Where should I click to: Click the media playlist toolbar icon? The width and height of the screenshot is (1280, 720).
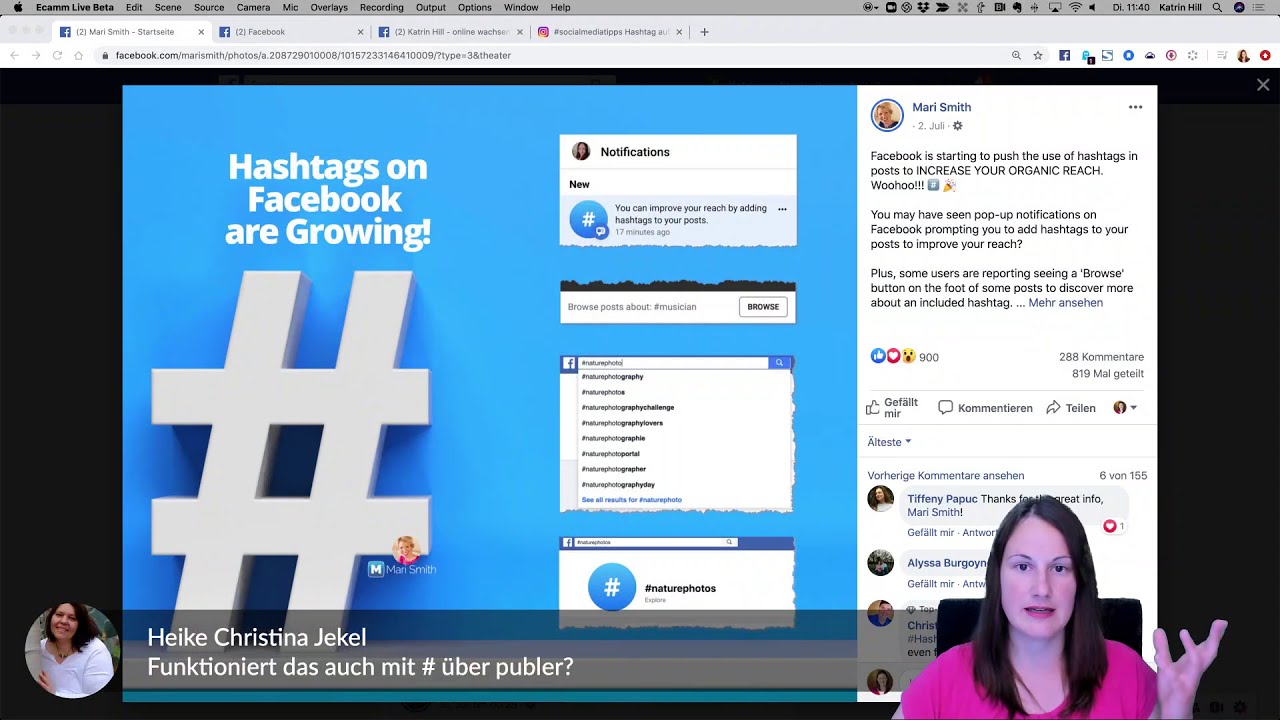pyautogui.click(x=1221, y=55)
